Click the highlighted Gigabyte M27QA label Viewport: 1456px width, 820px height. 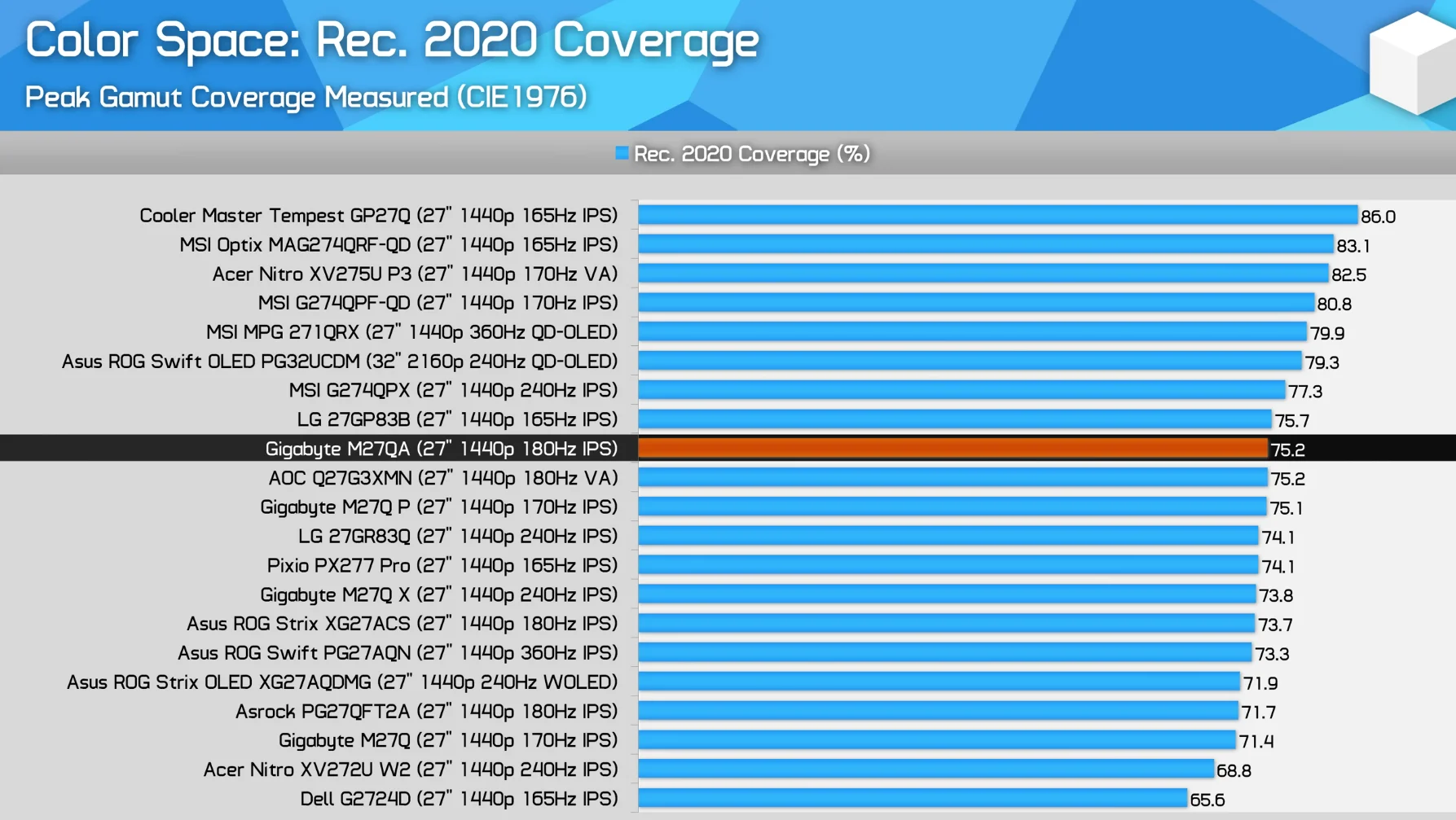tap(442, 449)
